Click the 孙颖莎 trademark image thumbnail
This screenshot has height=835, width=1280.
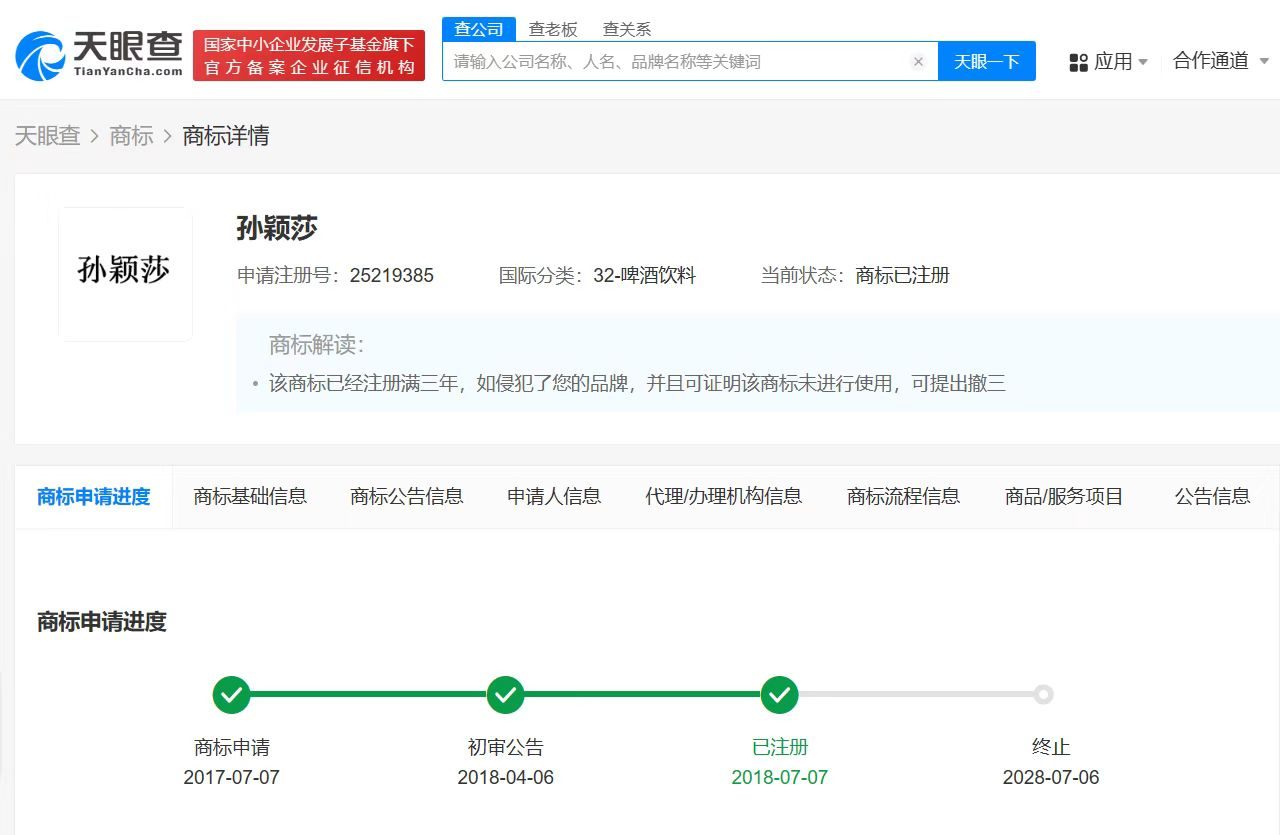click(x=125, y=273)
